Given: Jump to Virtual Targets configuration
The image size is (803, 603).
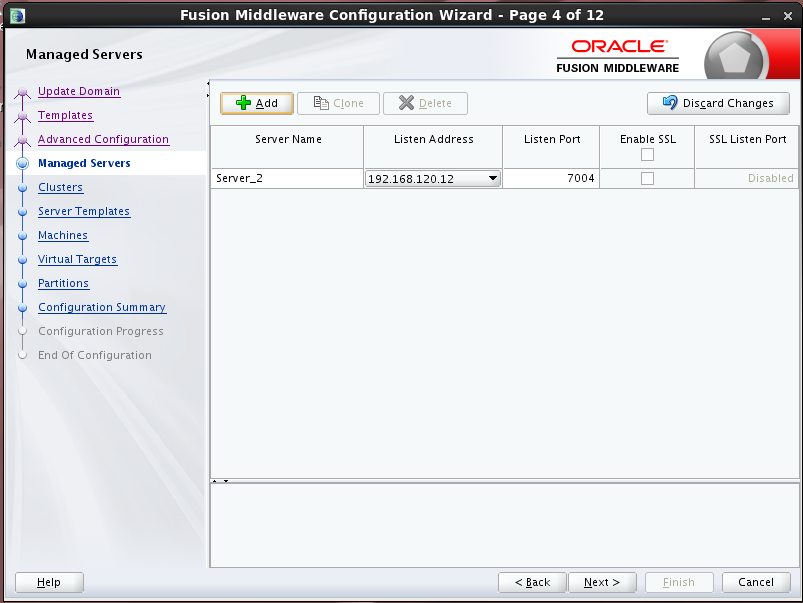Looking at the screenshot, I should (x=77, y=259).
